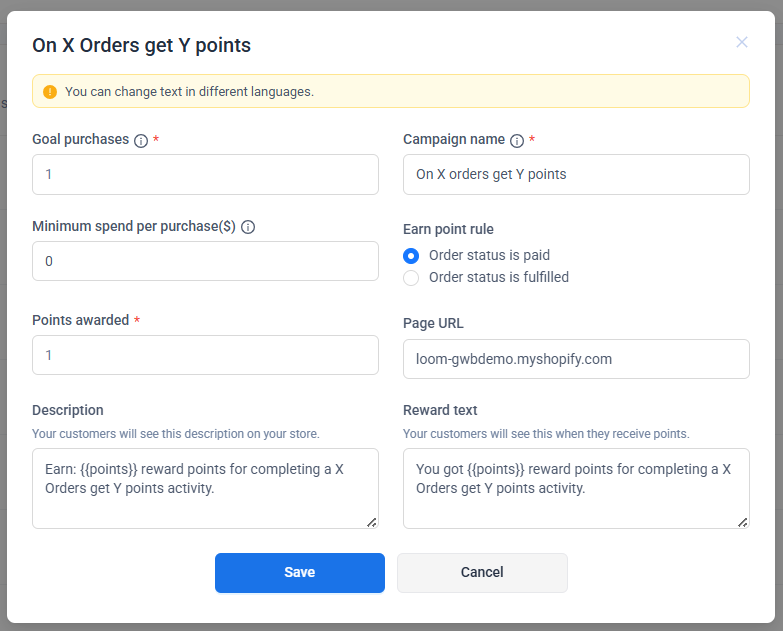The height and width of the screenshot is (631, 783).
Task: Click the Goal purchases info icon
Action: click(x=141, y=141)
